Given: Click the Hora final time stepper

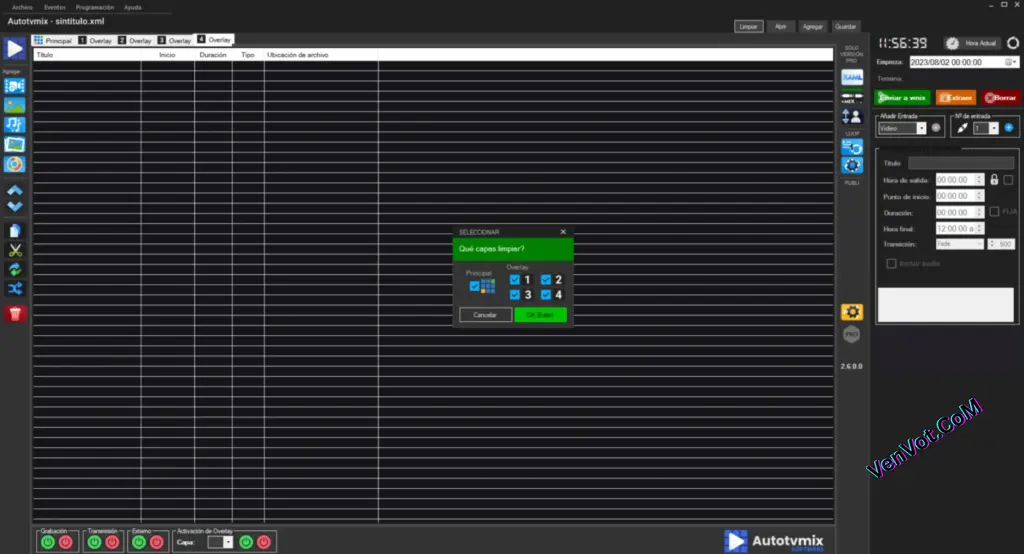Looking at the screenshot, I should pos(978,229).
